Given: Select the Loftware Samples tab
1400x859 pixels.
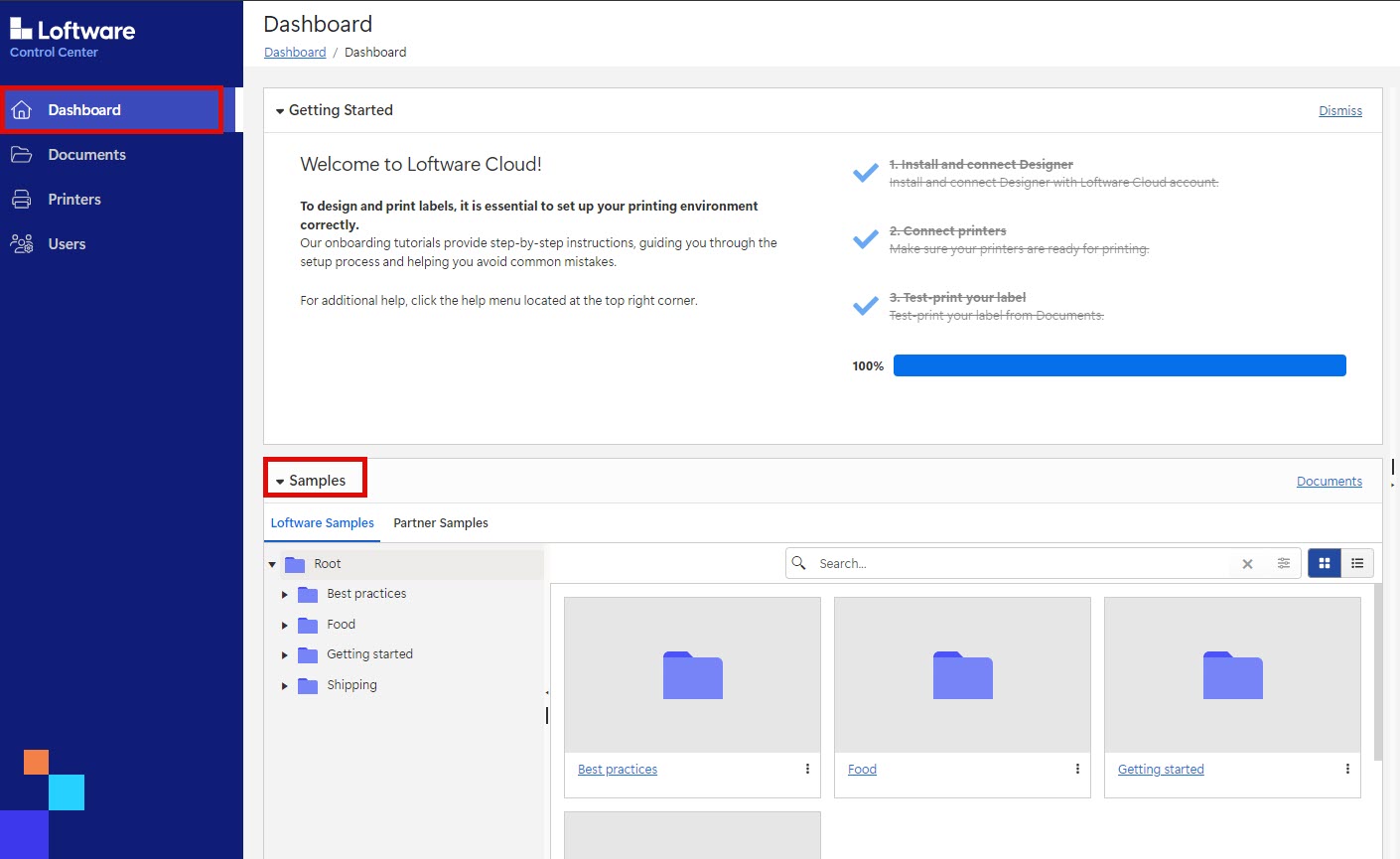Looking at the screenshot, I should coord(322,523).
